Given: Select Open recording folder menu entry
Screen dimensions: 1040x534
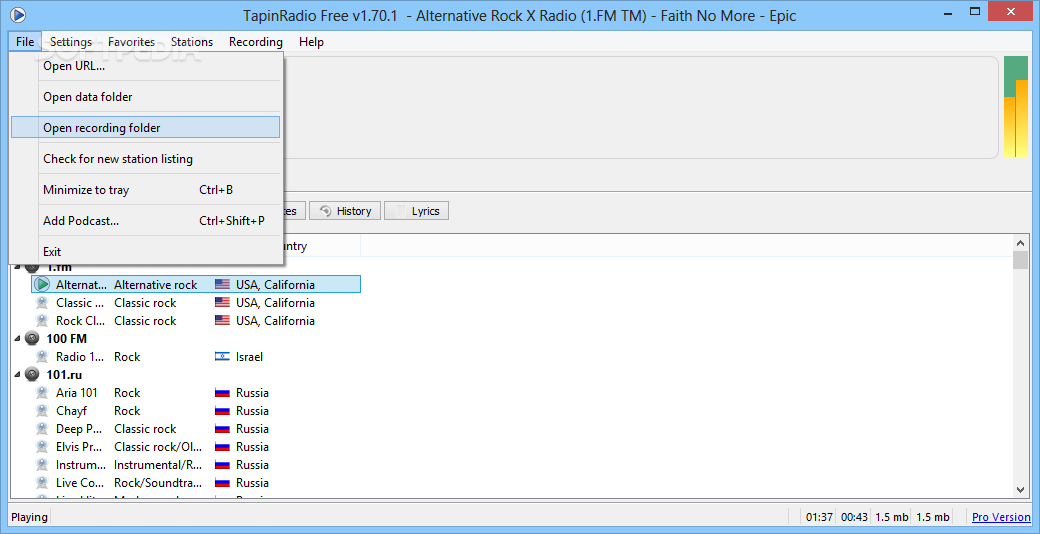Looking at the screenshot, I should (146, 127).
